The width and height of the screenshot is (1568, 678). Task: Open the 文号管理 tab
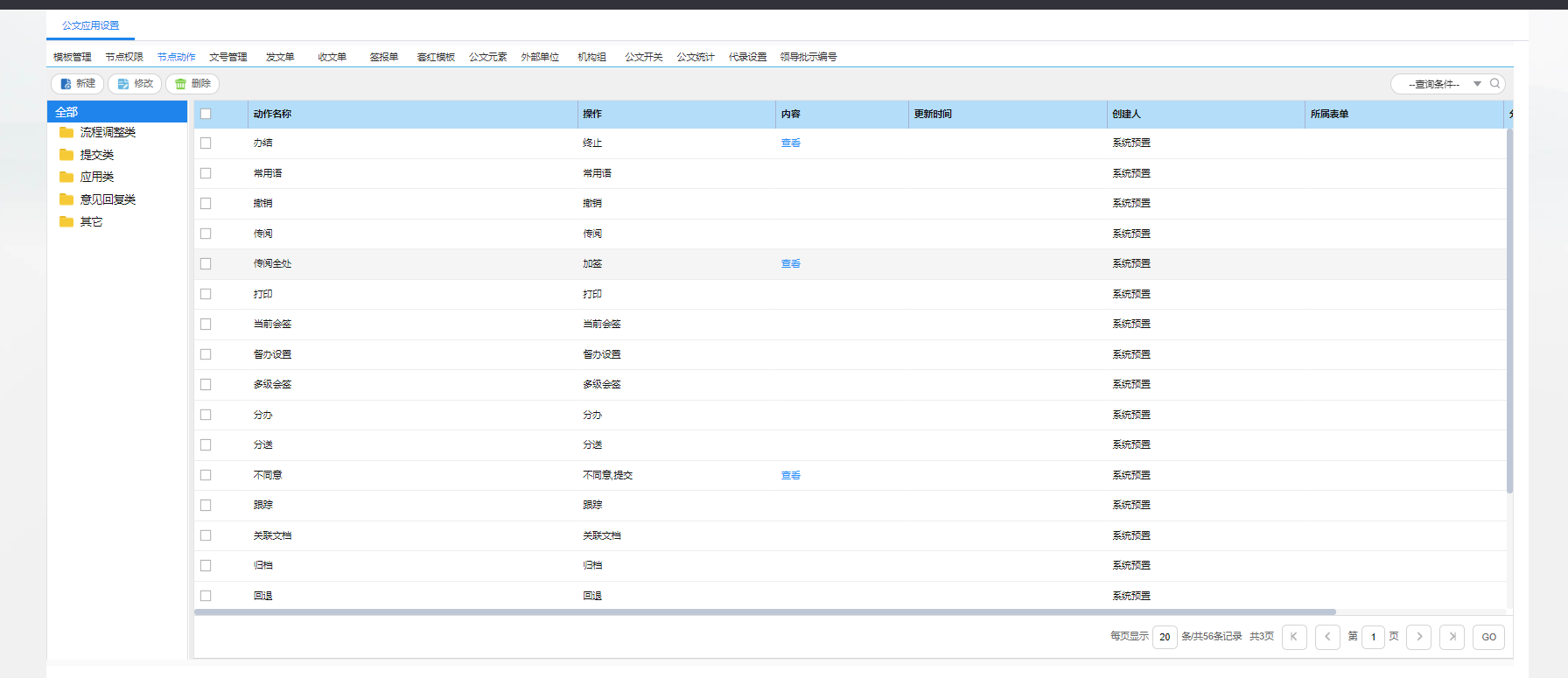pos(227,57)
